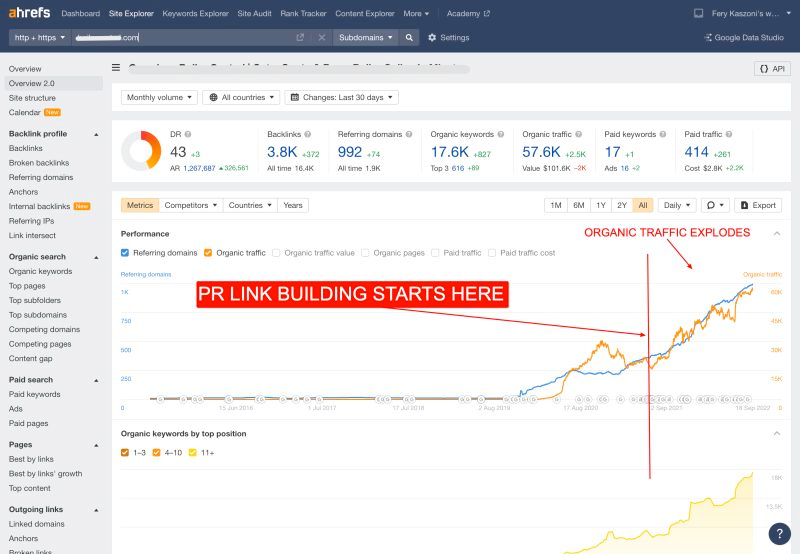Go to Dashboard in top nav
Image resolution: width=800 pixels, height=554 pixels.
pyautogui.click(x=81, y=13)
